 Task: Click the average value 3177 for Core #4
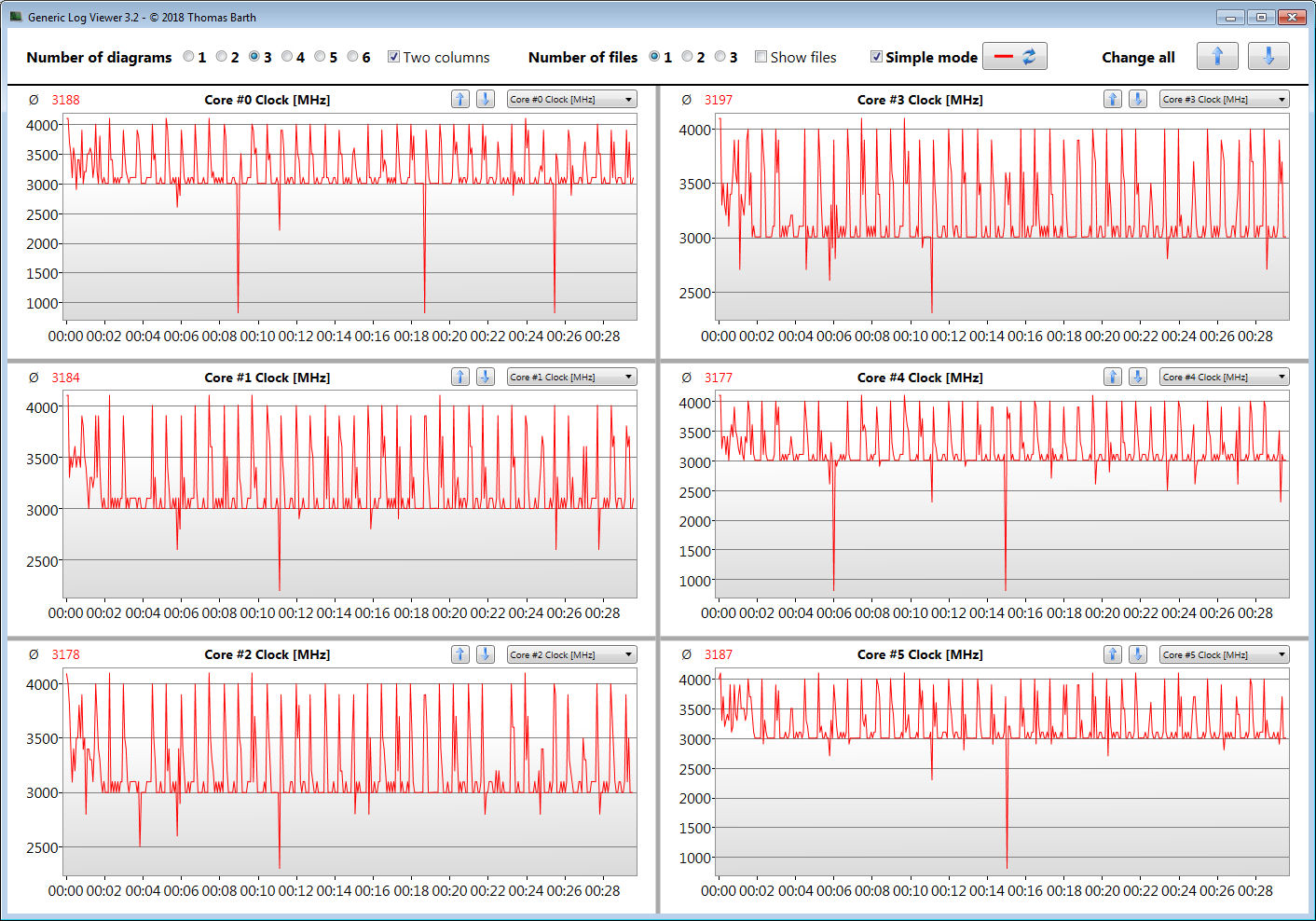pos(719,378)
